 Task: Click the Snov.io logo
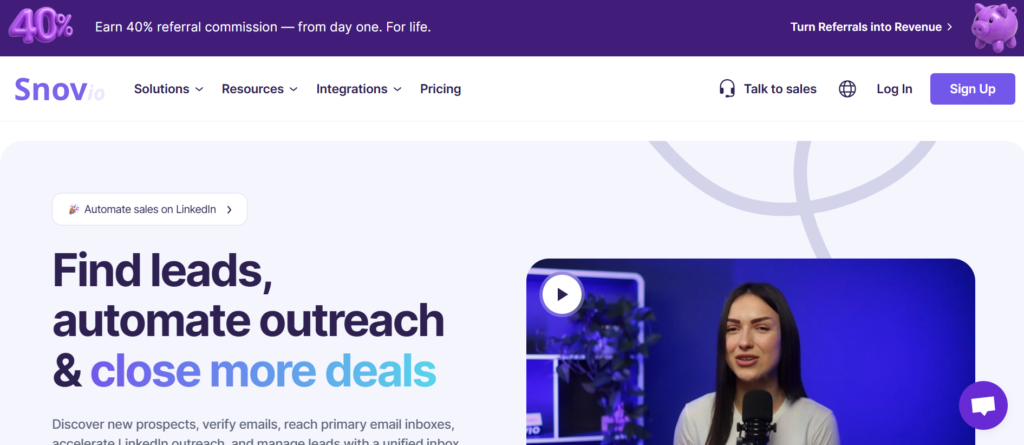(59, 90)
